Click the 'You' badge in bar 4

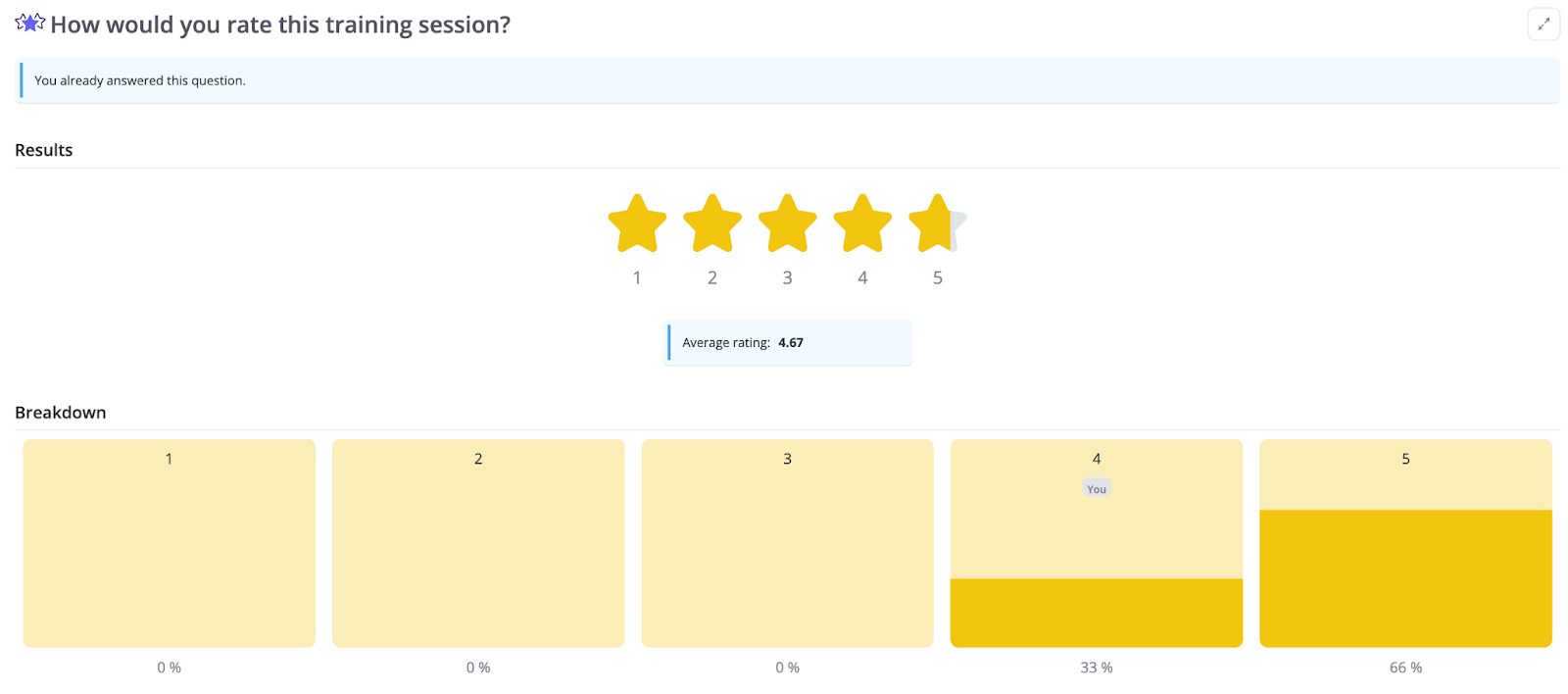coord(1096,489)
